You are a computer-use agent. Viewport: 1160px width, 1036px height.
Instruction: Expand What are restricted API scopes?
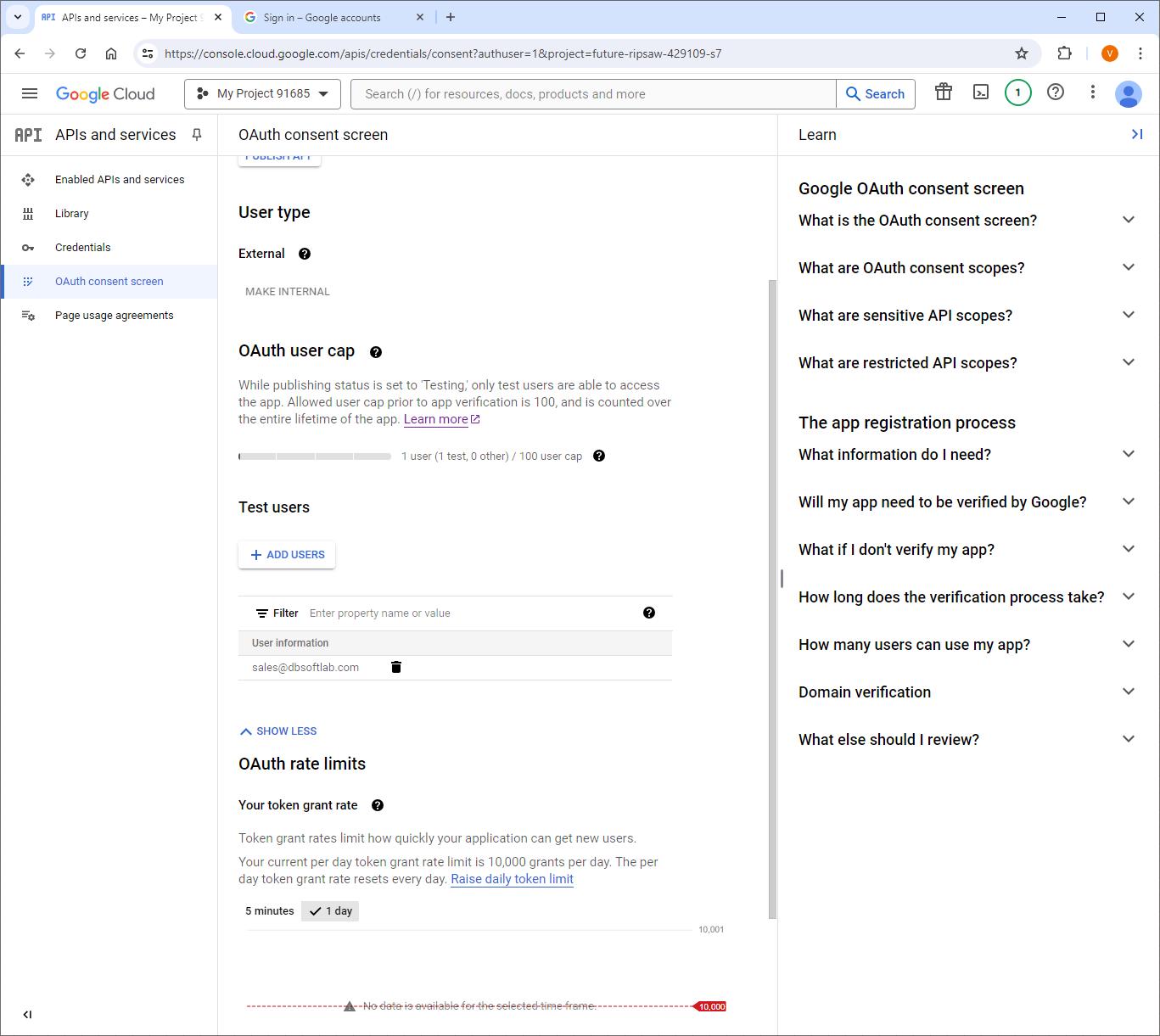[967, 363]
